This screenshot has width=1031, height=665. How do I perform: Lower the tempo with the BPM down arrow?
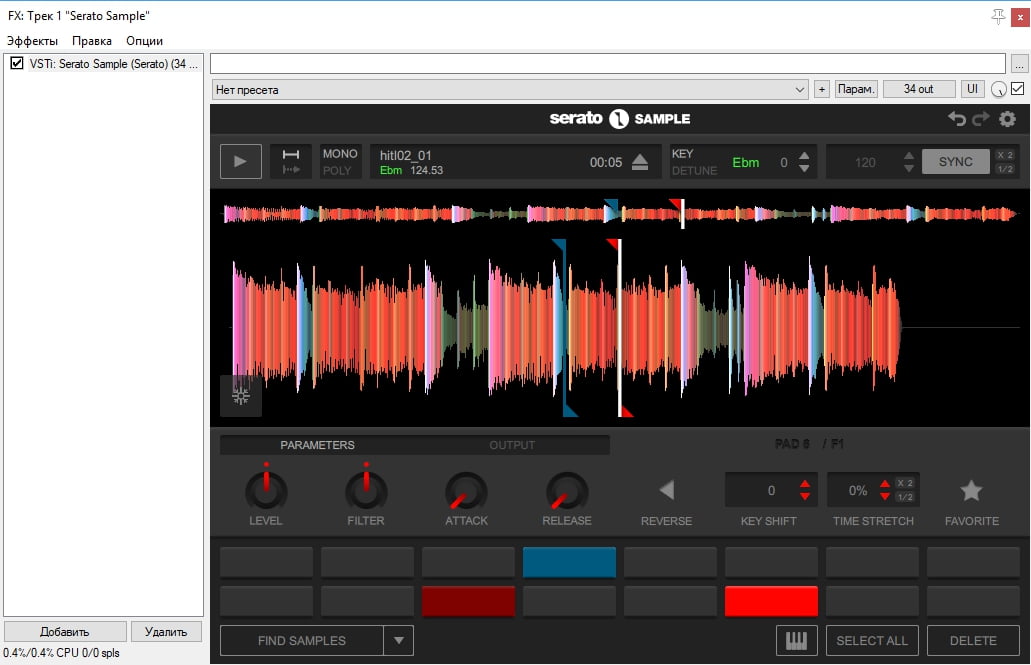click(909, 168)
